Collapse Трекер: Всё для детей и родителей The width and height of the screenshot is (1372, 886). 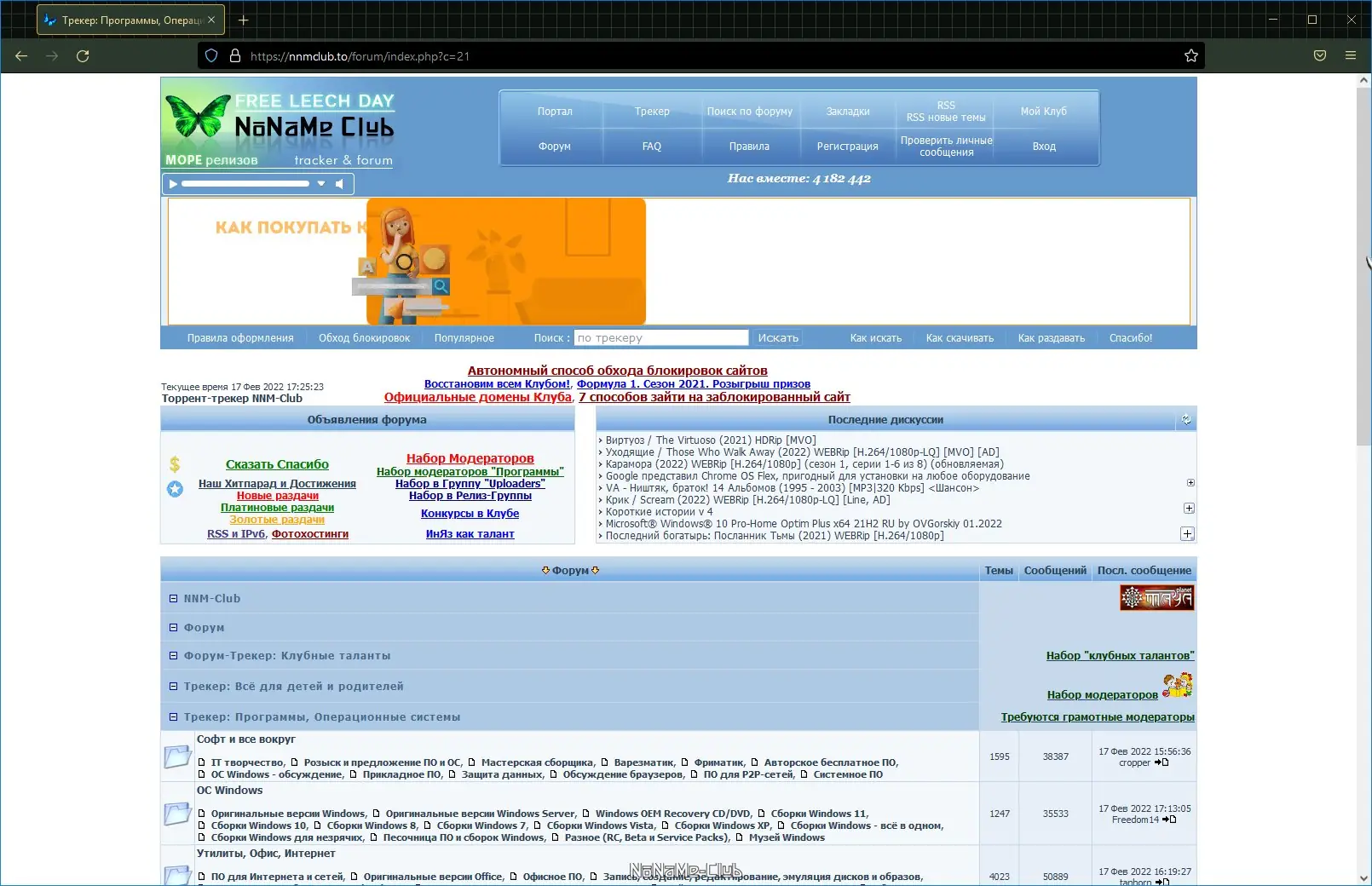(173, 687)
